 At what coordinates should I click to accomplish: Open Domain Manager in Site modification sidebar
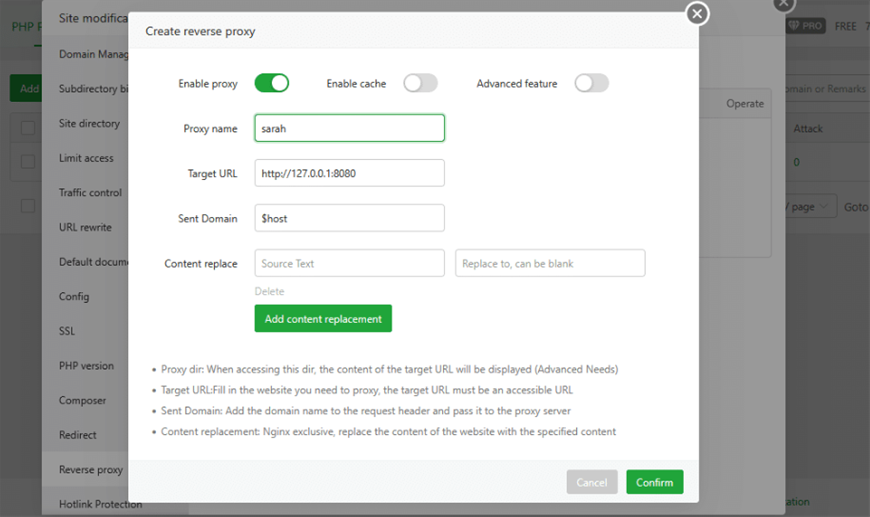93,54
